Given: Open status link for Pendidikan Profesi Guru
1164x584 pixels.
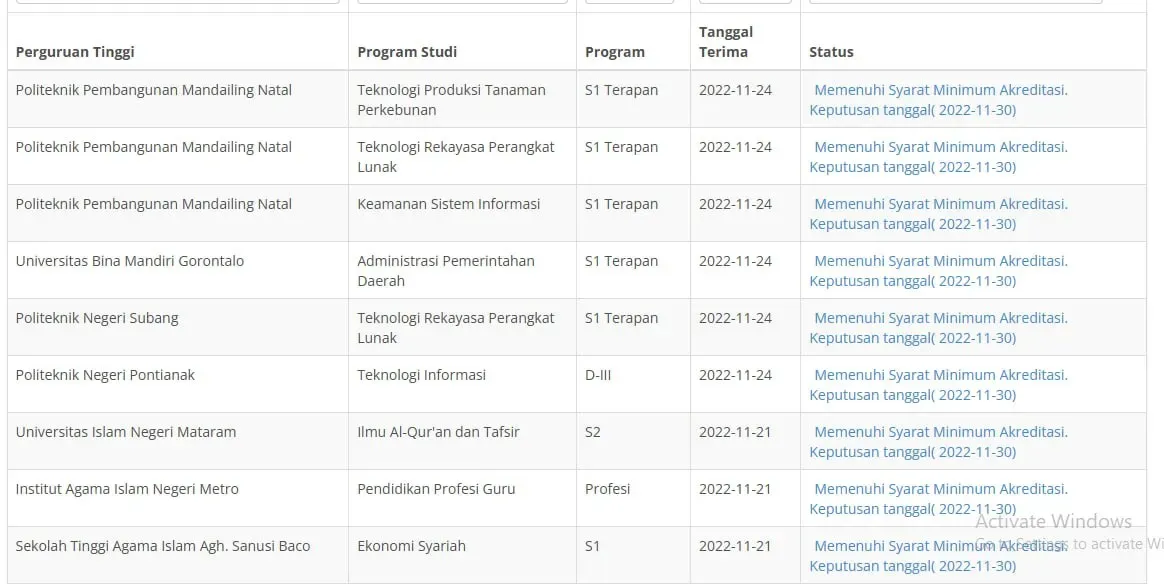Looking at the screenshot, I should pyautogui.click(x=939, y=498).
